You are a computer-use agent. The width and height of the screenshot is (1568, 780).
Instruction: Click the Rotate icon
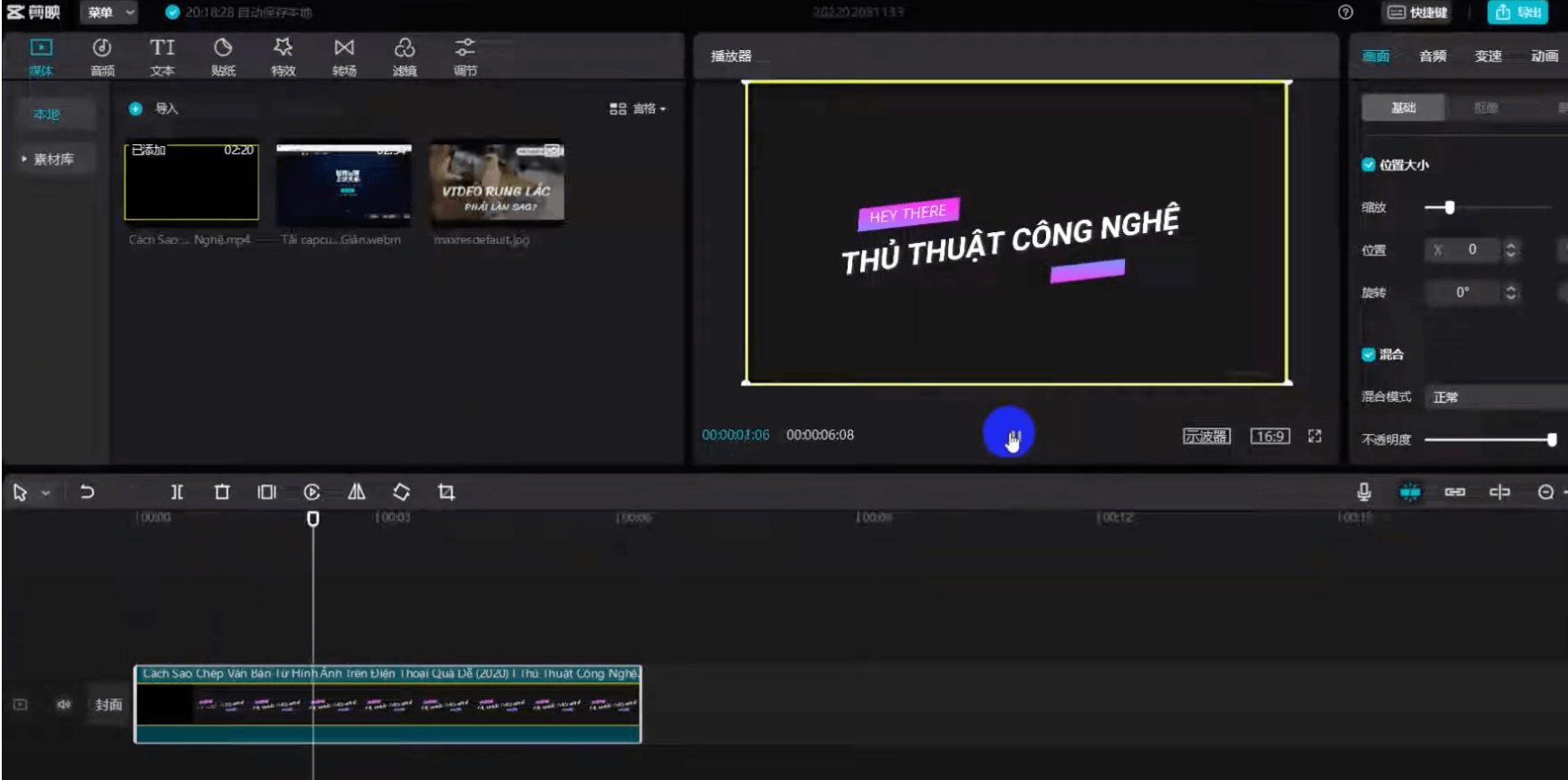click(x=401, y=491)
